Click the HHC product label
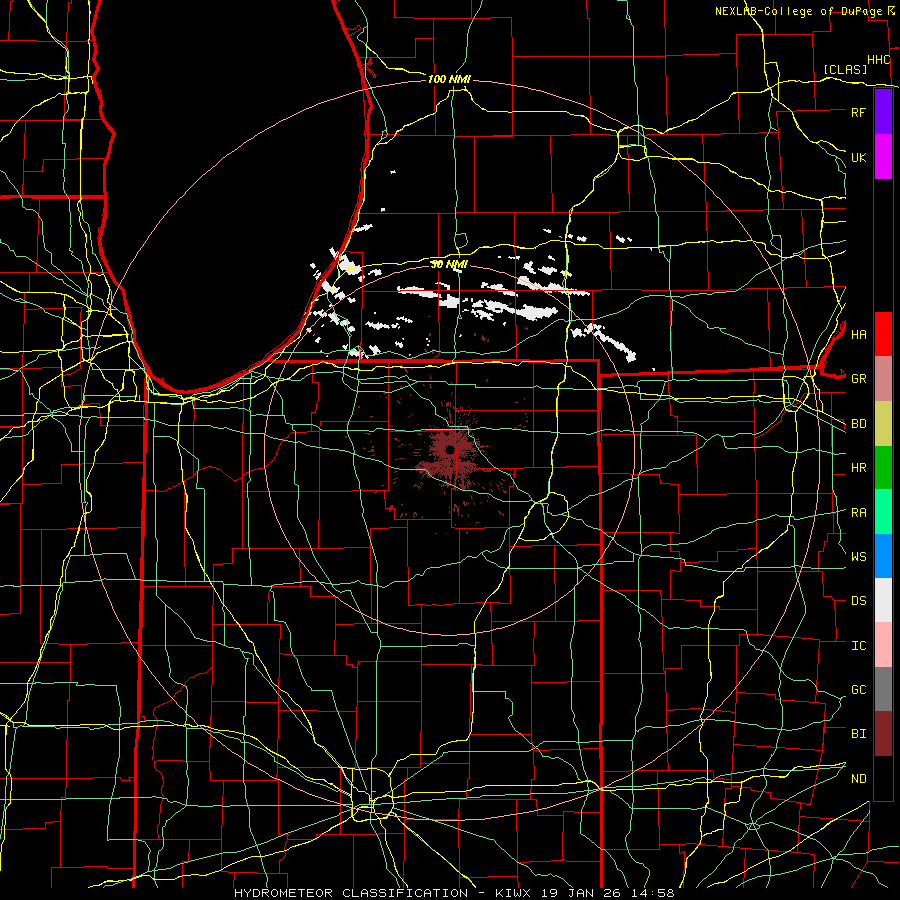The height and width of the screenshot is (900, 900). tap(878, 60)
